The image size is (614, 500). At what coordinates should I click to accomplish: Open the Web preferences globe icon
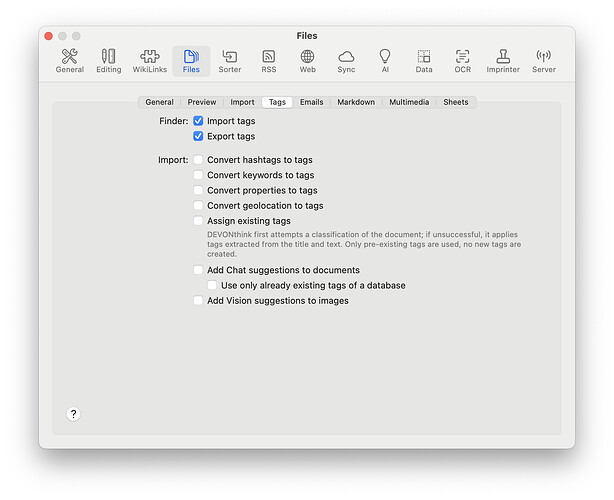pyautogui.click(x=307, y=61)
